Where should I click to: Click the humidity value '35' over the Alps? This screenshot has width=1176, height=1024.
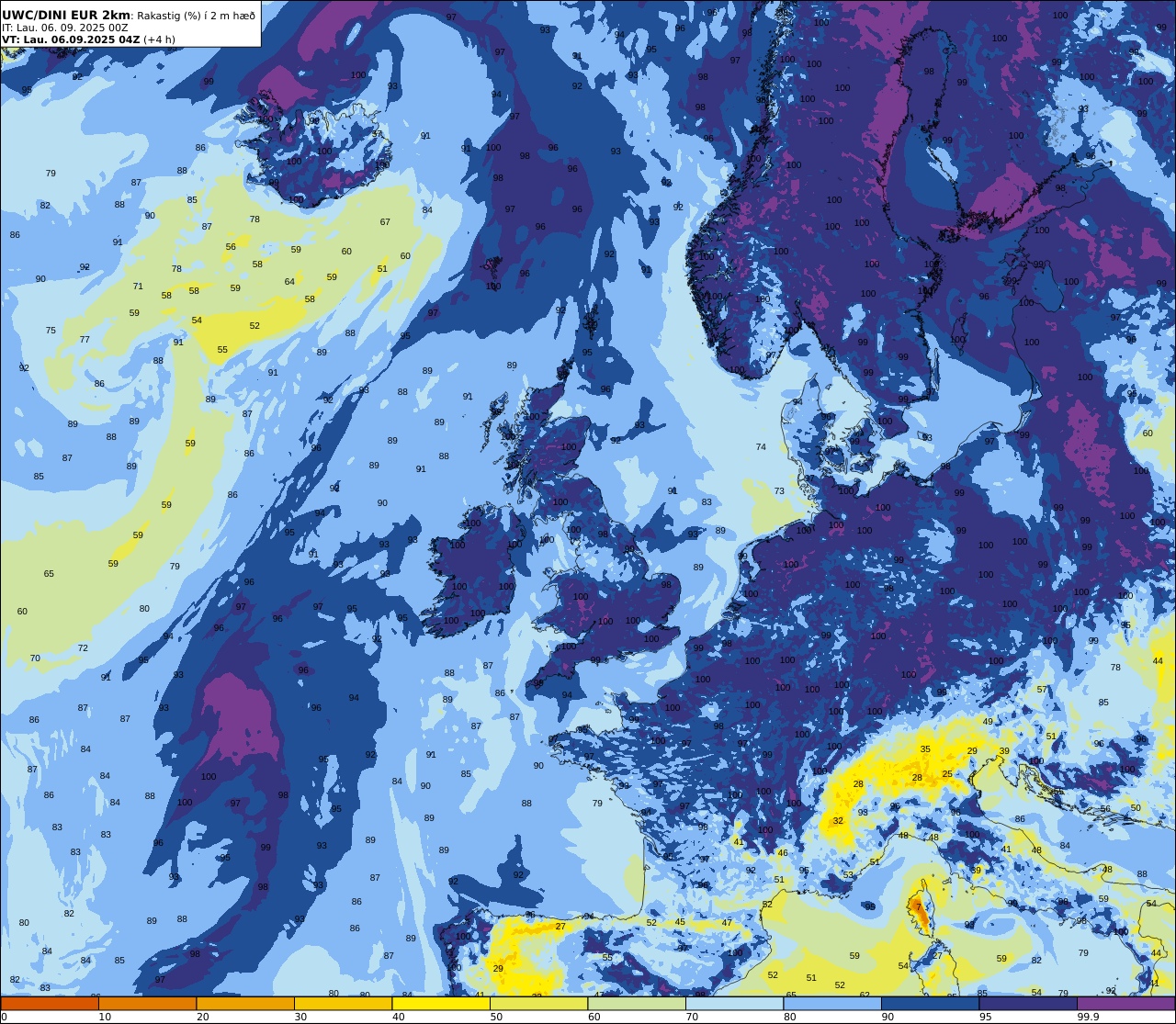click(x=925, y=749)
